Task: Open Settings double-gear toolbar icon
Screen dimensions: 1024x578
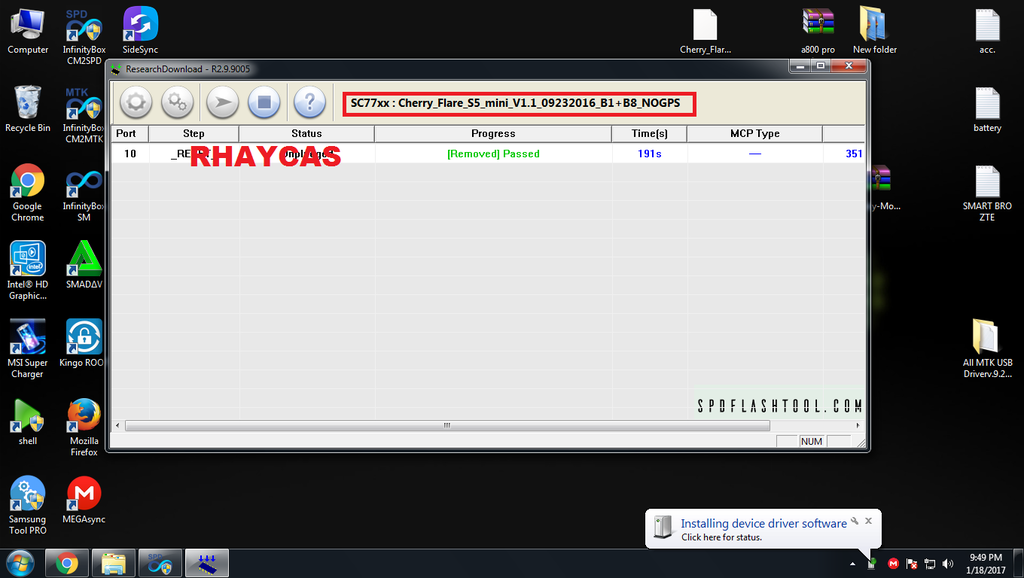Action: pyautogui.click(x=178, y=101)
